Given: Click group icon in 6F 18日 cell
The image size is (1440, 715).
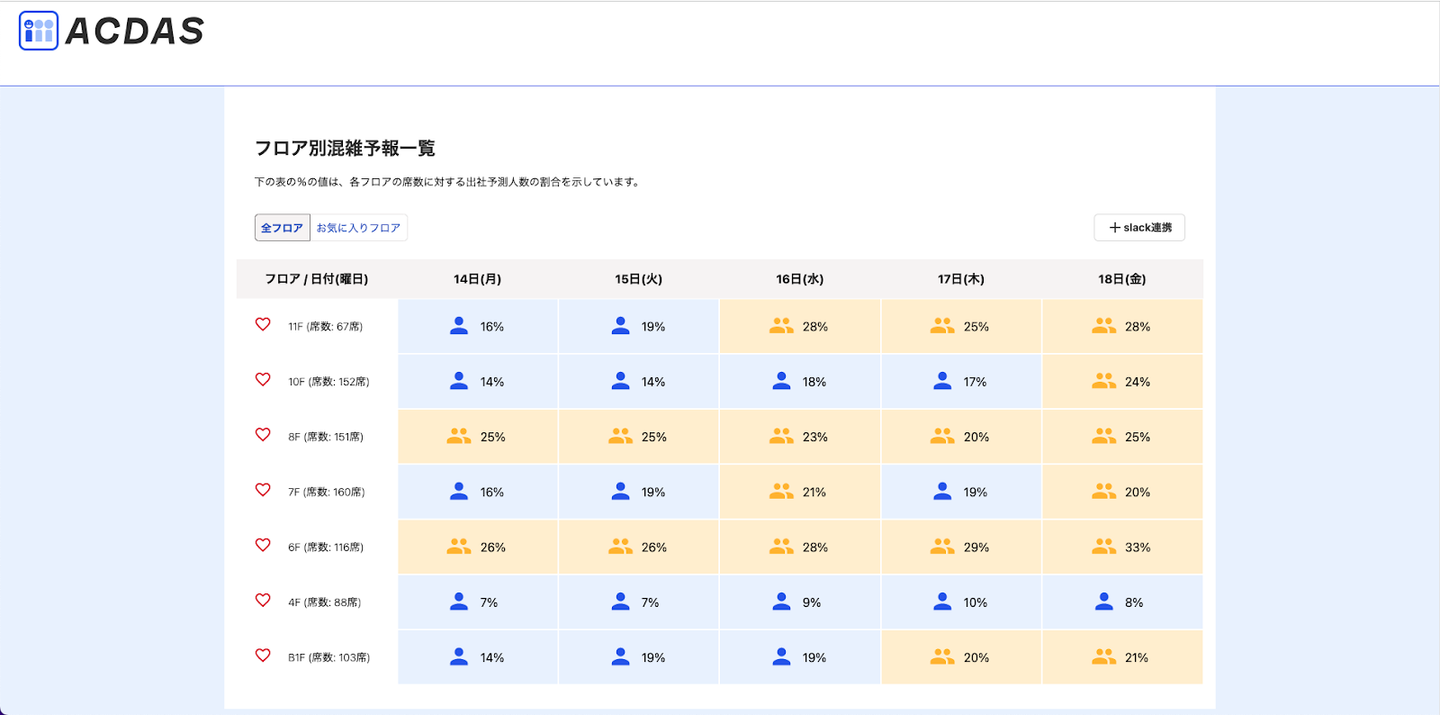Looking at the screenshot, I should point(1104,547).
